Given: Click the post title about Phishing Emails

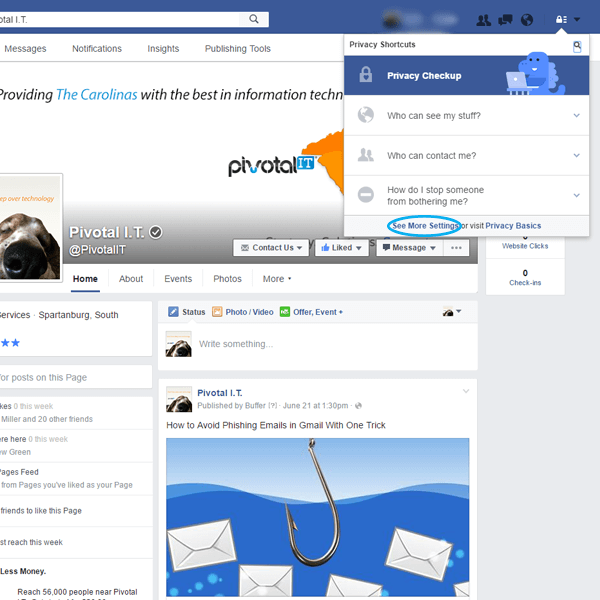Looking at the screenshot, I should click(x=276, y=425).
